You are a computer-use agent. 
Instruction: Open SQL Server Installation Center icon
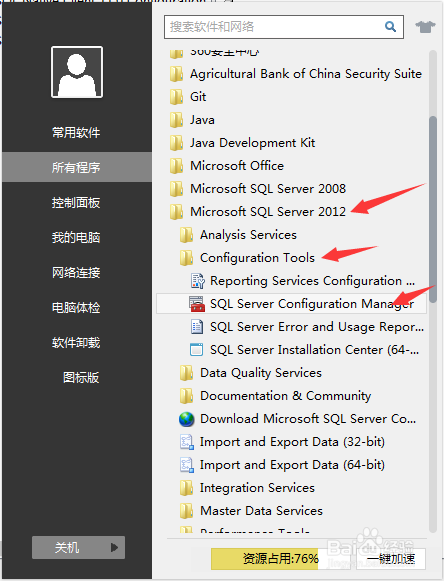click(x=196, y=350)
